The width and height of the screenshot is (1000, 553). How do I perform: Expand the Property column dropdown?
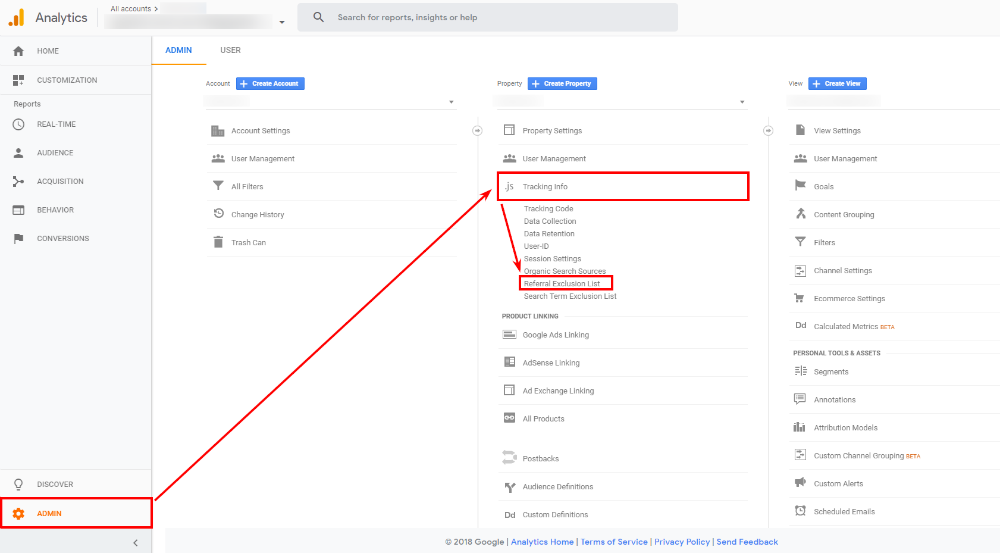[742, 102]
